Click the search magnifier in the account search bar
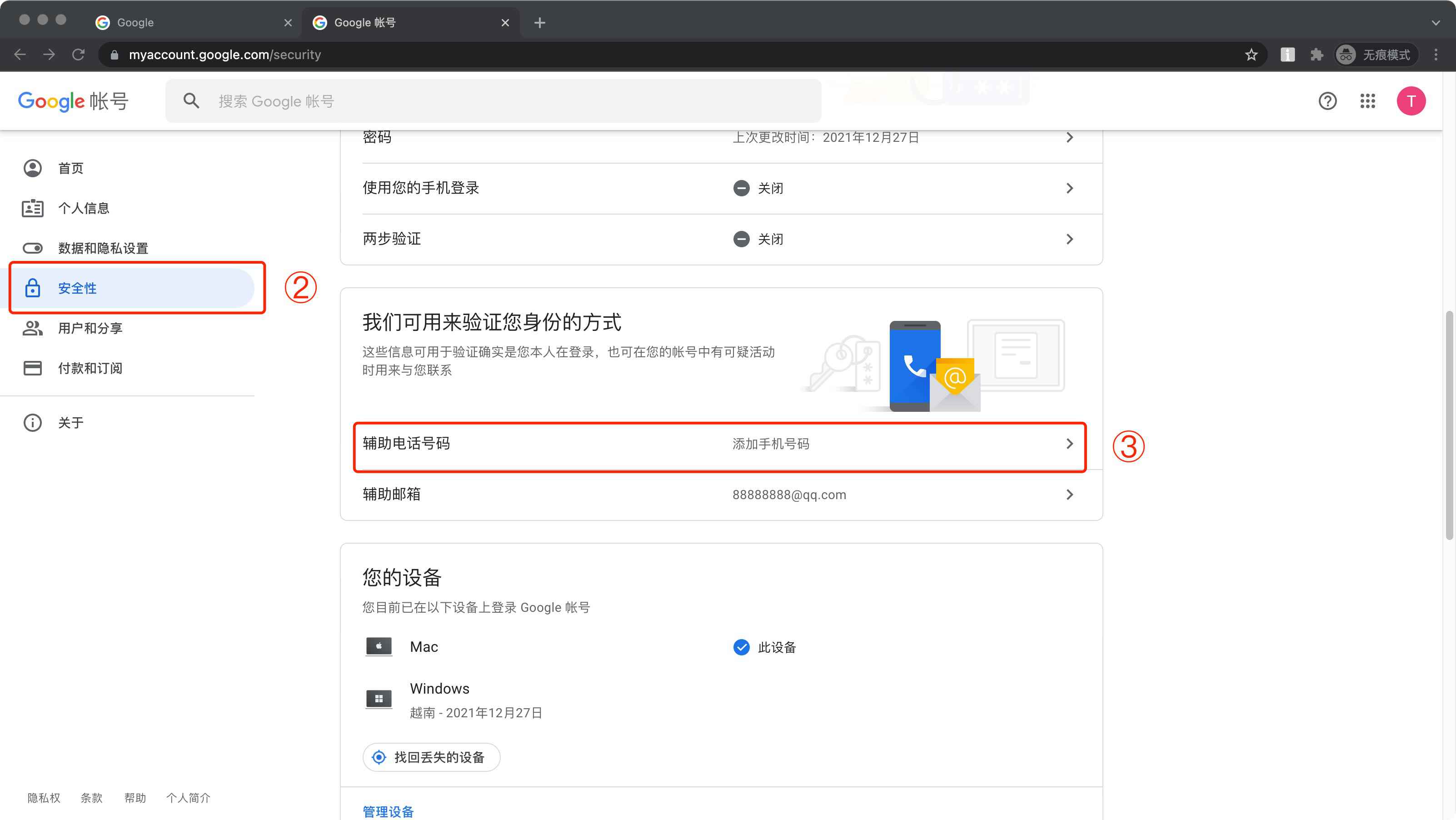 pos(191,100)
